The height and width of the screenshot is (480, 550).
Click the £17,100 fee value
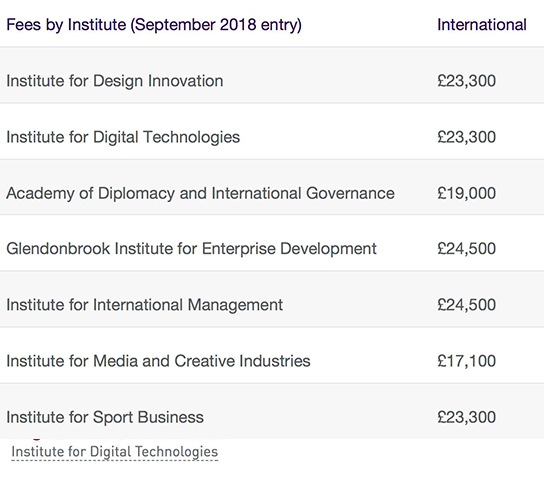(467, 361)
